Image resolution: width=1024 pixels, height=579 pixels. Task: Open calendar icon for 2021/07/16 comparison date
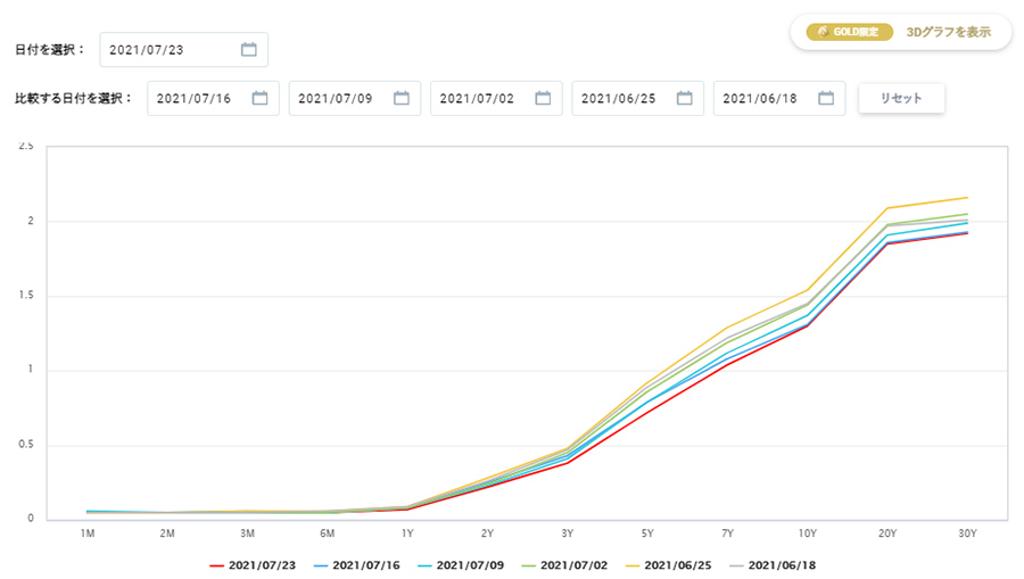pos(260,99)
